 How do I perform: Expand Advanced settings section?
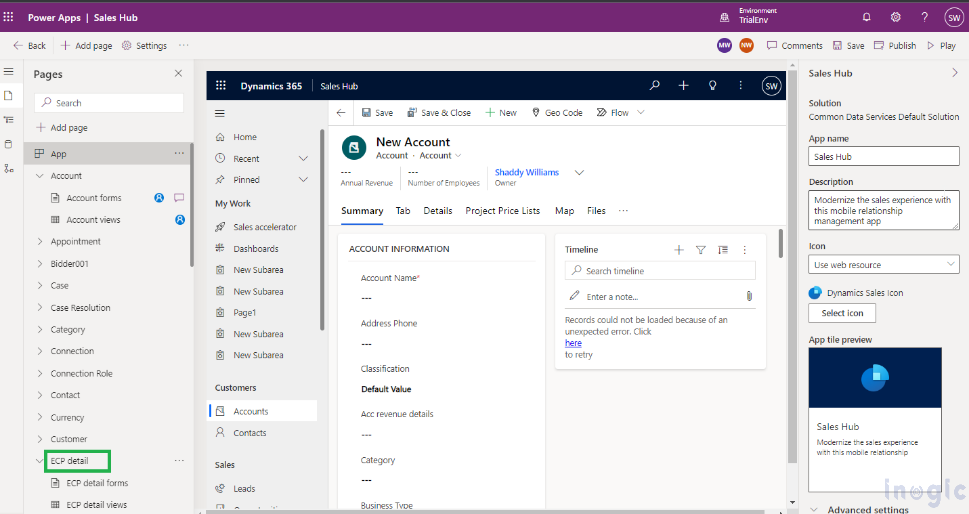(861, 509)
